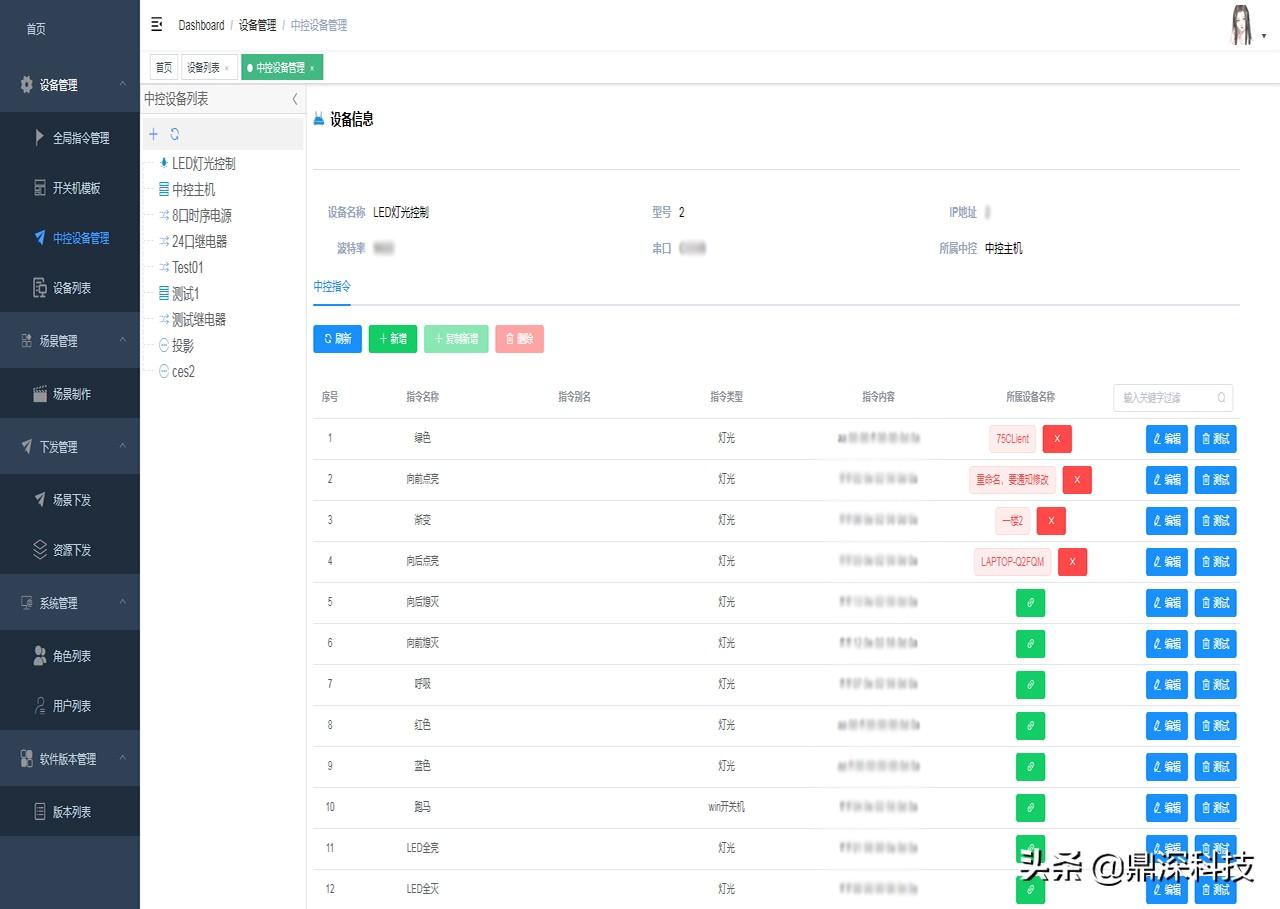Click green link icon for 红色
This screenshot has width=1280, height=909.
pyautogui.click(x=1030, y=726)
